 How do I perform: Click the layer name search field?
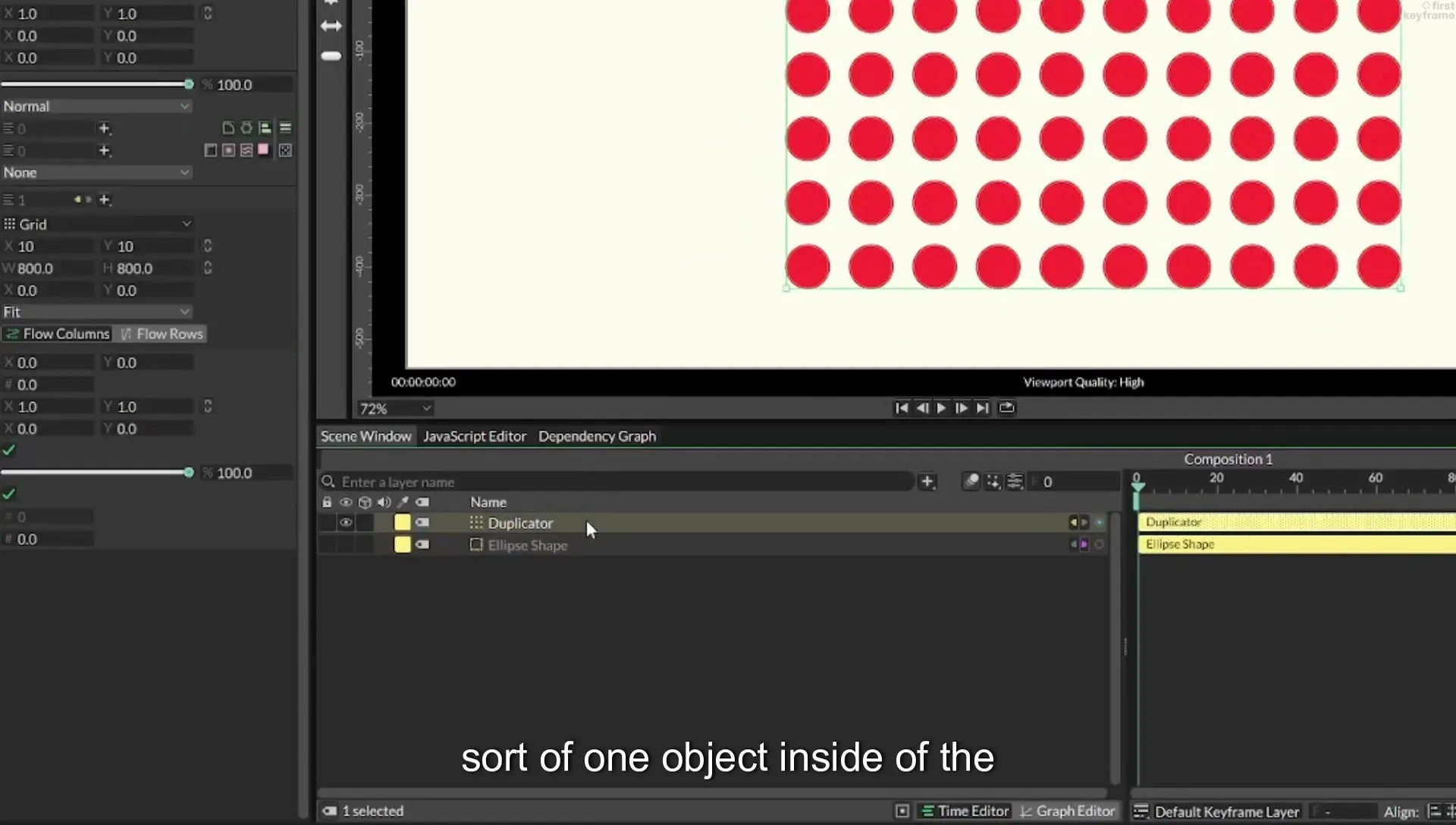[618, 482]
